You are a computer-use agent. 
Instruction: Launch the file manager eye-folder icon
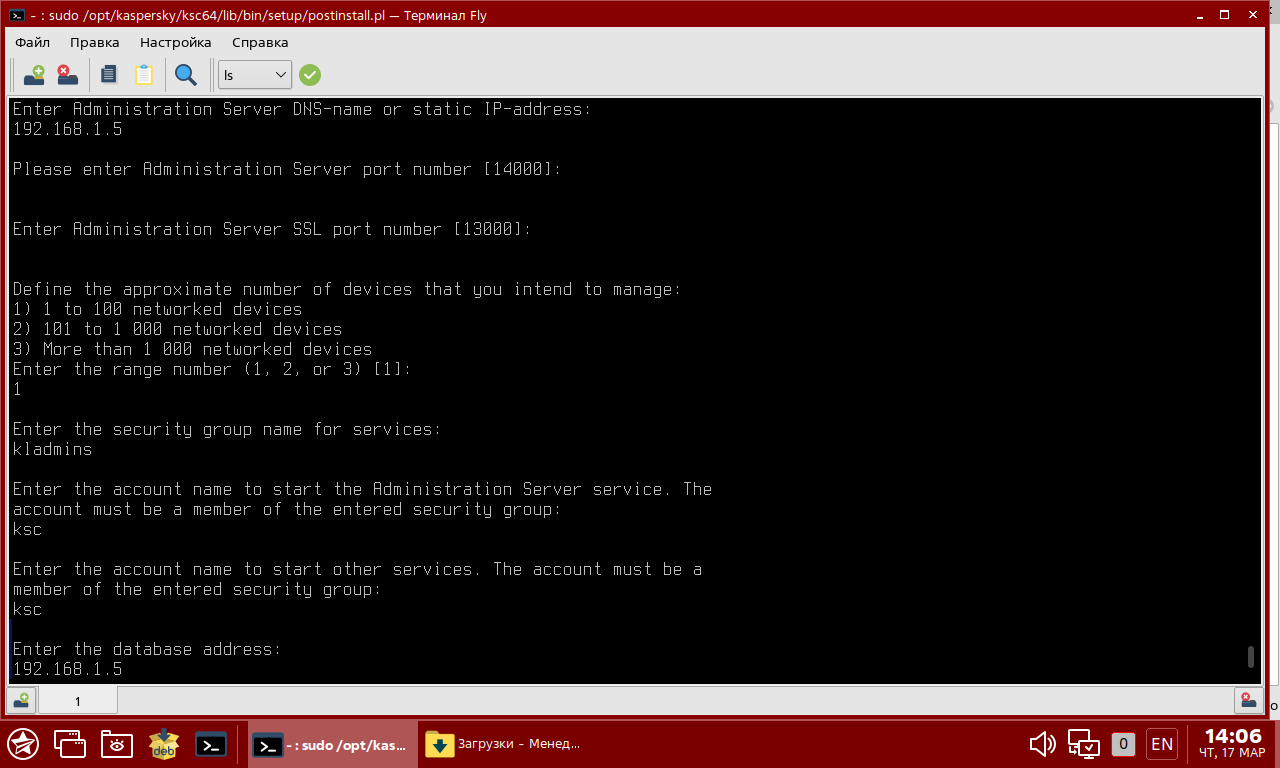click(117, 744)
